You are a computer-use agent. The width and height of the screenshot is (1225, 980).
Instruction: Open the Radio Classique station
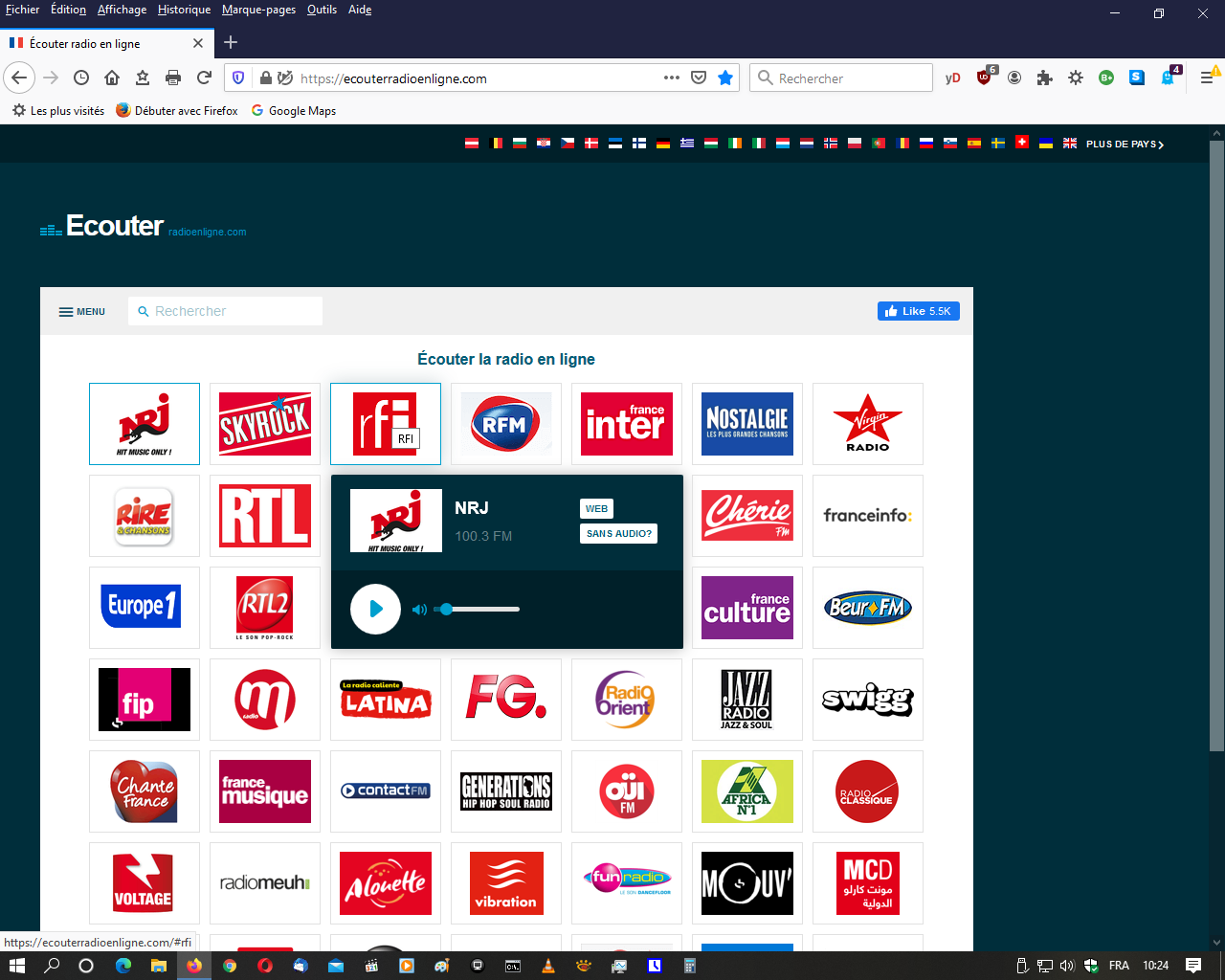pyautogui.click(x=868, y=791)
